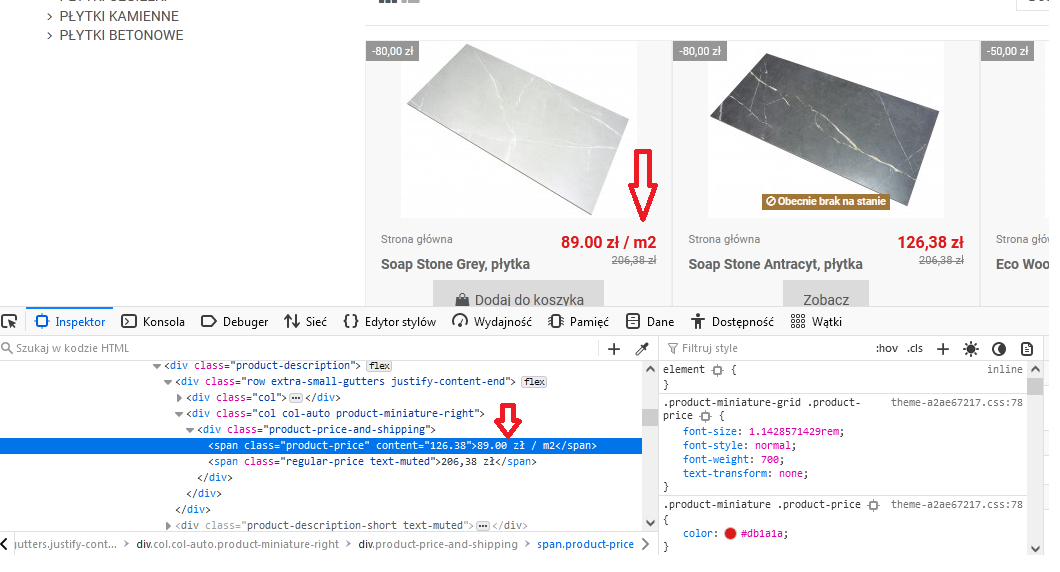
Task: Edit the font-weight 700 value
Action: click(771, 460)
